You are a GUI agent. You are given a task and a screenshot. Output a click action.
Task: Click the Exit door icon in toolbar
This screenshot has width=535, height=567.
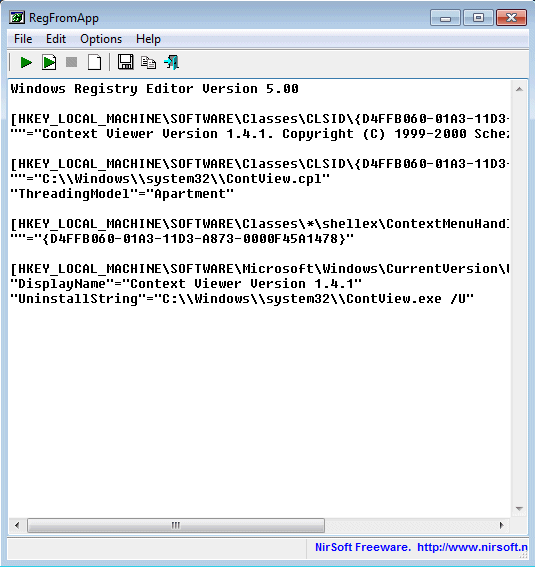click(x=171, y=63)
